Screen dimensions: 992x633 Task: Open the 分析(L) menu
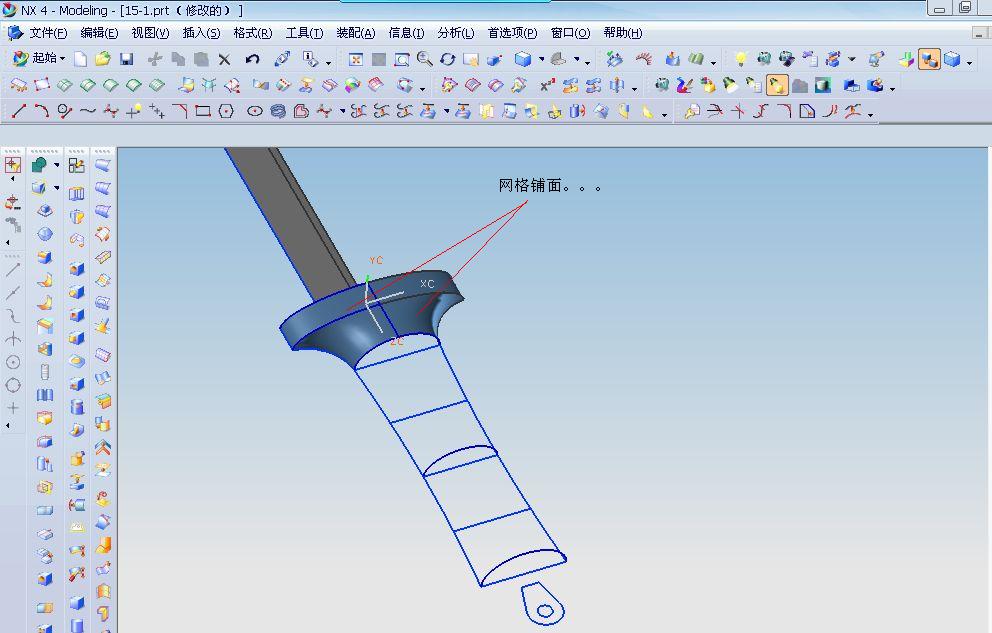pyautogui.click(x=456, y=33)
